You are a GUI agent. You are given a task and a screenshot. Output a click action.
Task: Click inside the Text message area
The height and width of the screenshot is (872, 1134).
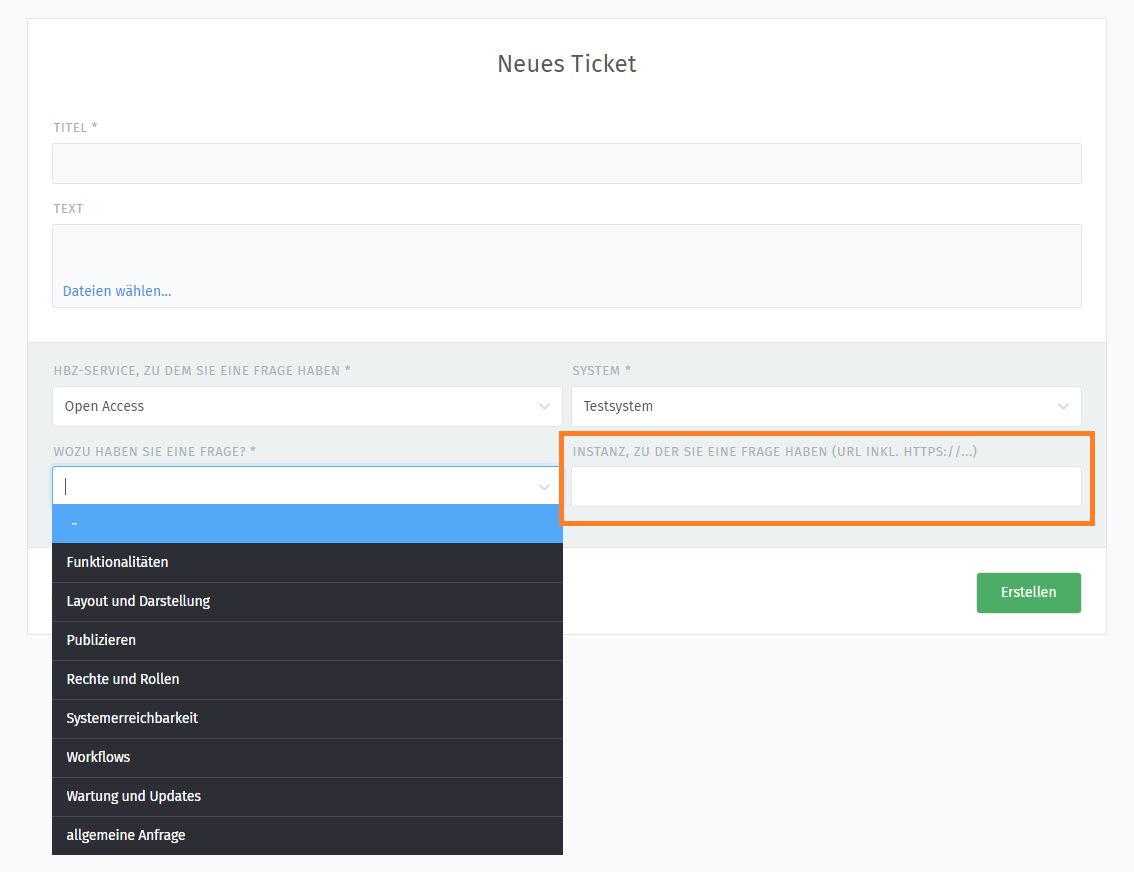[x=566, y=250]
